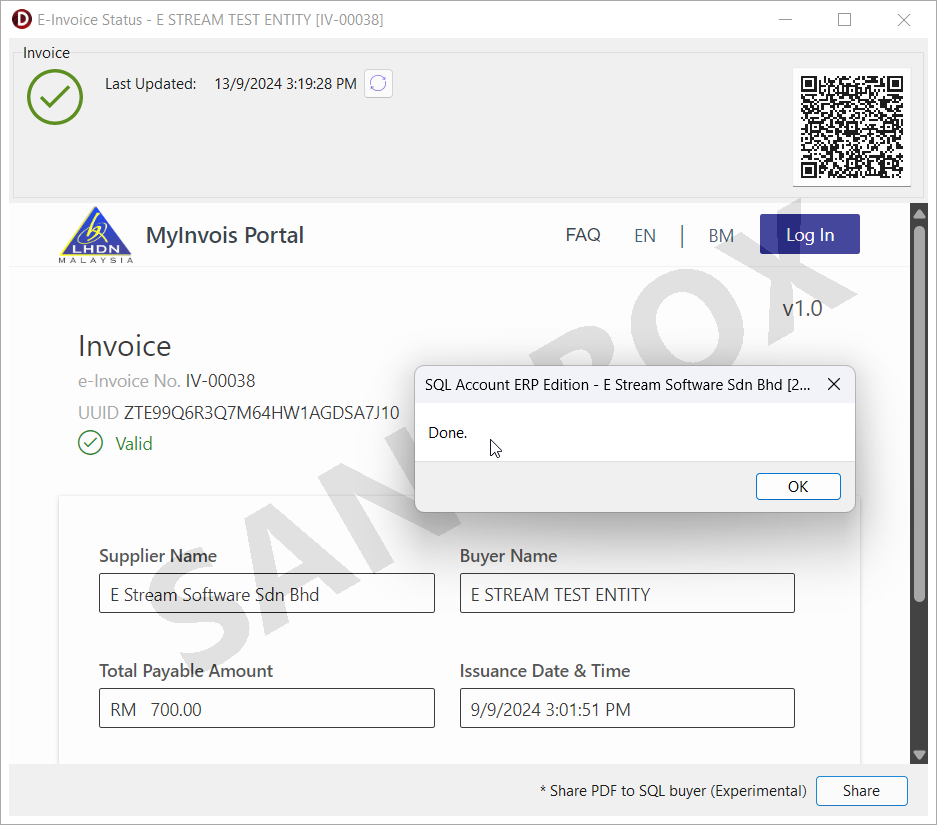This screenshot has height=825, width=937.
Task: Click the Total Payable Amount field
Action: (267, 709)
